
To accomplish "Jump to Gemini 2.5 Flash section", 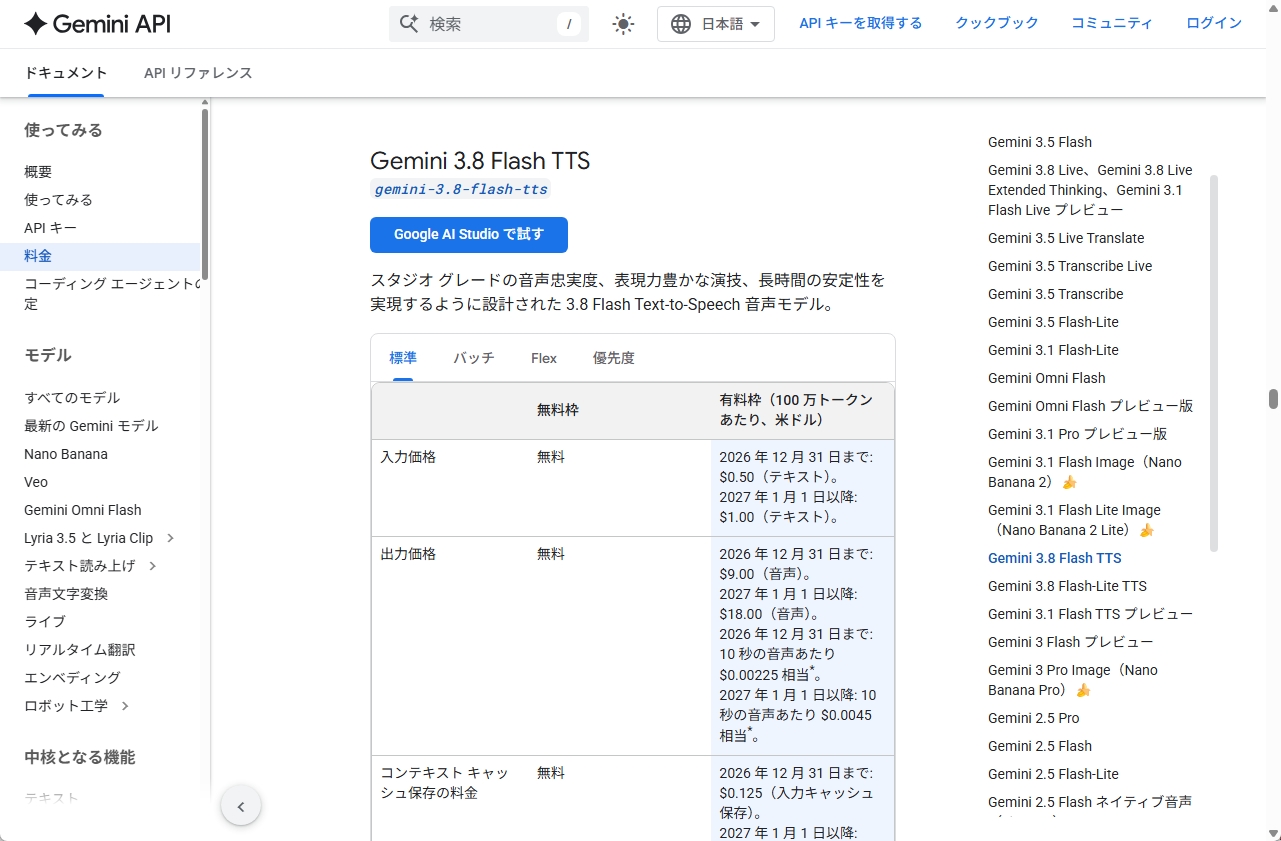I will coord(1040,746).
